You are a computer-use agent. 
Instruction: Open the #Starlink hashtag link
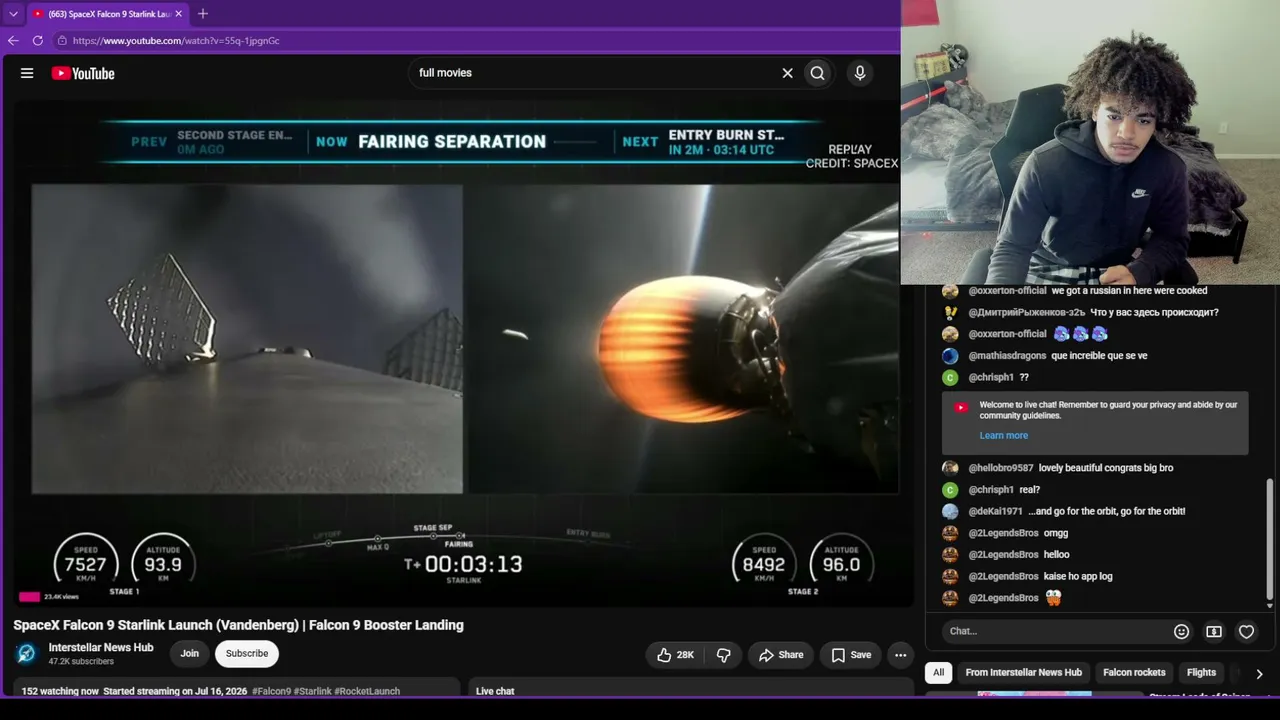click(x=313, y=691)
